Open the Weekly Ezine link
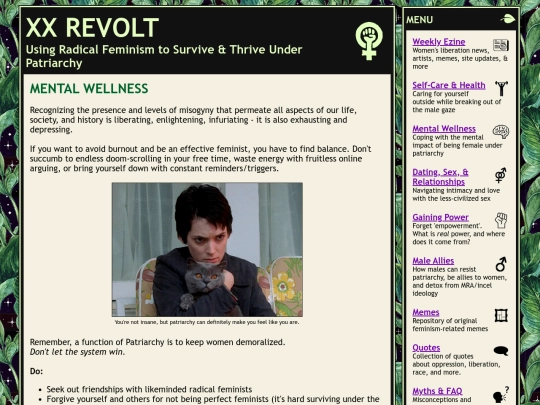The width and height of the screenshot is (540, 405). (x=439, y=42)
